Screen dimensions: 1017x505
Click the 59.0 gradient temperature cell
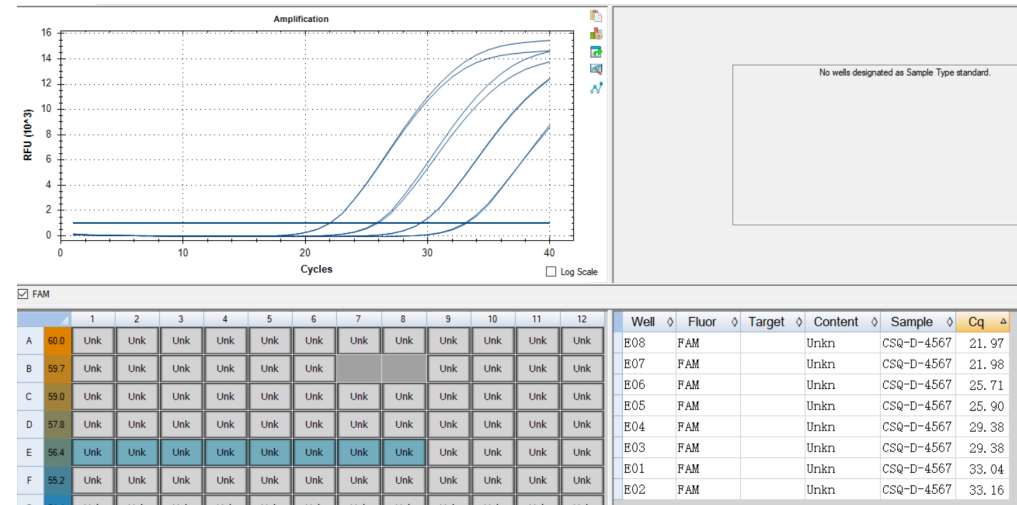click(57, 397)
